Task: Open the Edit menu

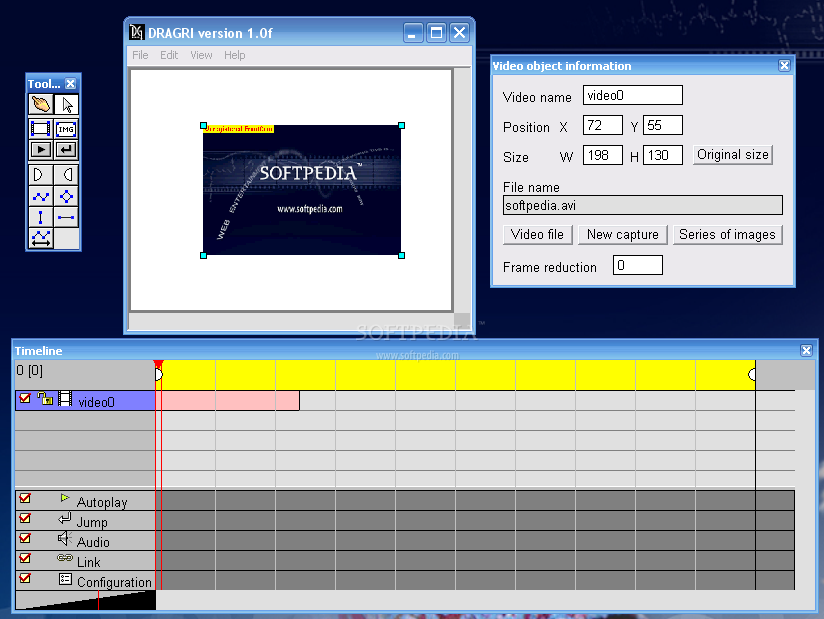Action: 169,55
